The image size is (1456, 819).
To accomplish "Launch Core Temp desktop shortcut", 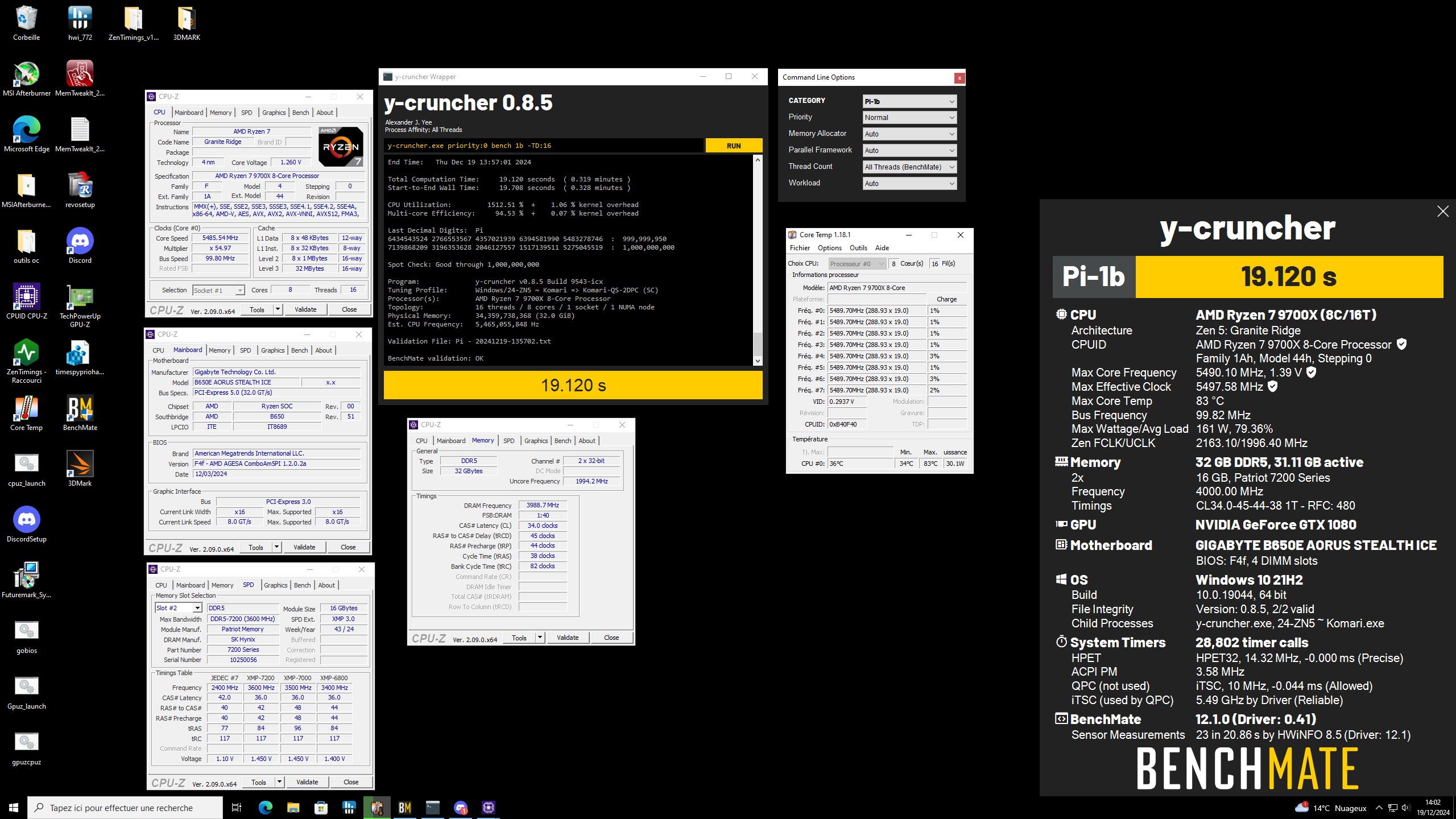I will pos(26,413).
